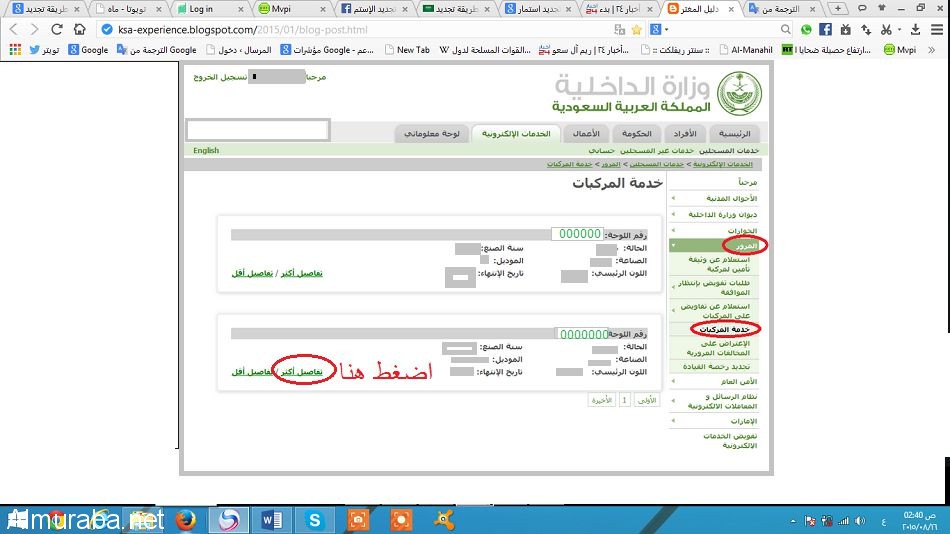Viewport: 950px width, 534px height.
Task: Open Firefox from the taskbar
Action: pyautogui.click(x=183, y=520)
